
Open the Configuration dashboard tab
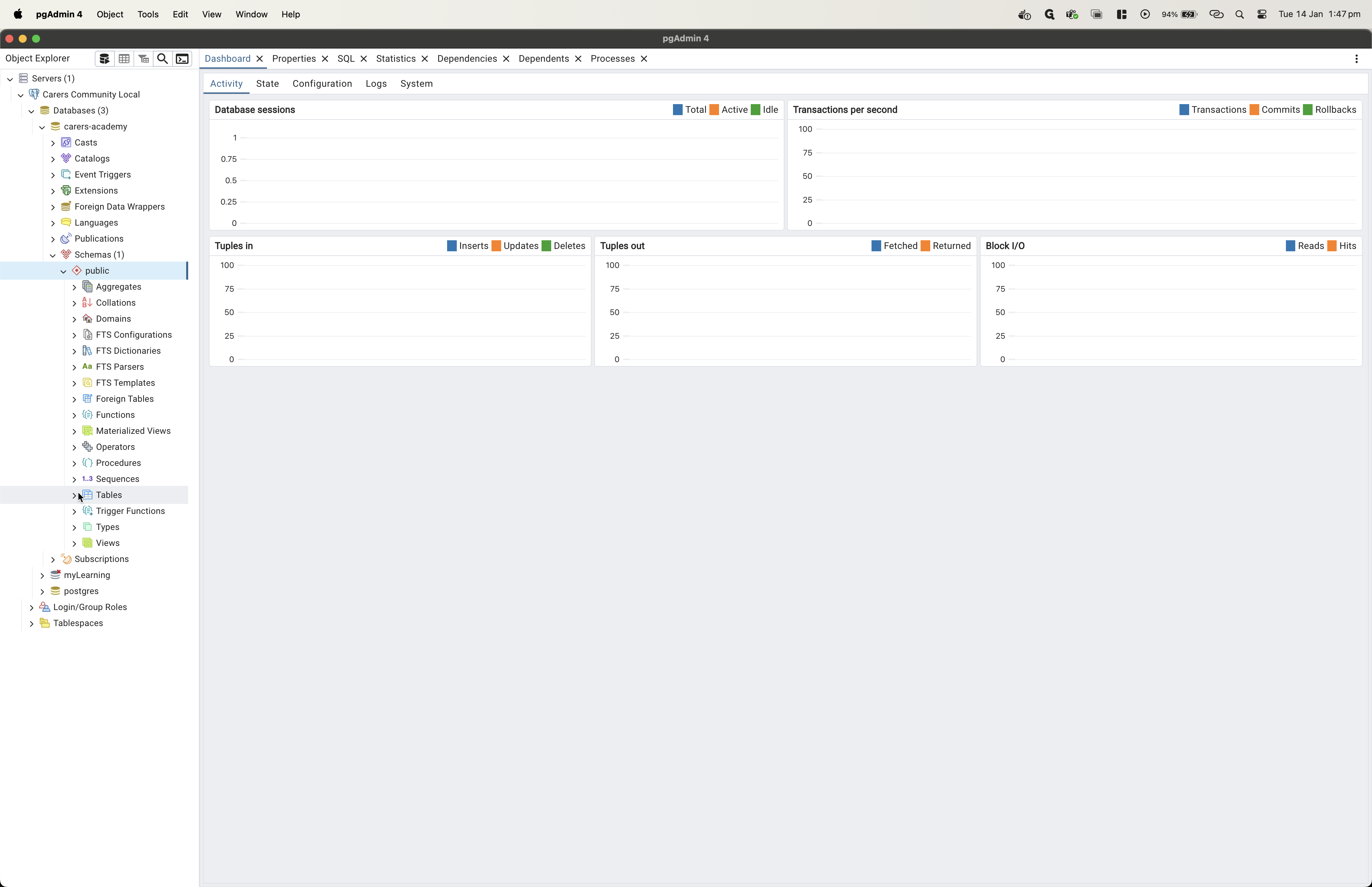(x=322, y=83)
